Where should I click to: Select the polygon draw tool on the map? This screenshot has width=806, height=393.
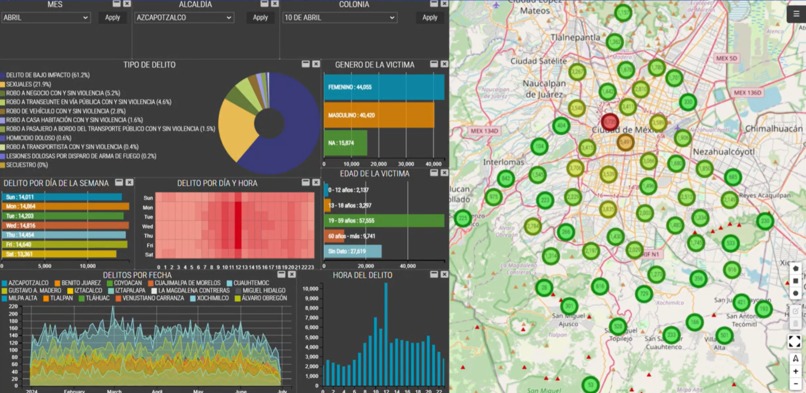(796, 268)
